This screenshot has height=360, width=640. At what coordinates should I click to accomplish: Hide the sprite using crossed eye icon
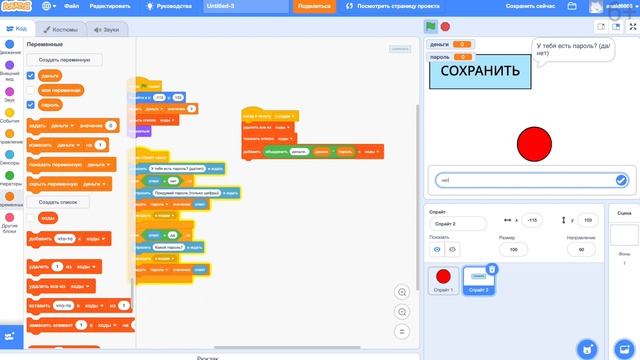pos(452,249)
